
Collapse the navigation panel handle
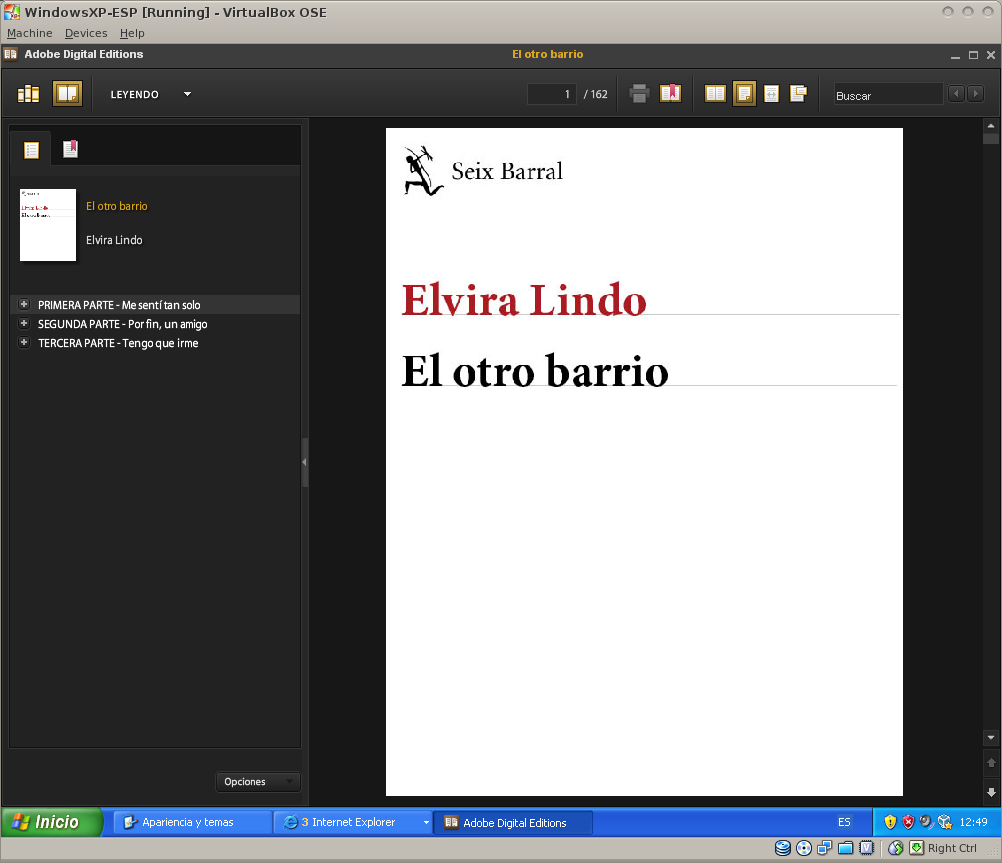(x=304, y=462)
